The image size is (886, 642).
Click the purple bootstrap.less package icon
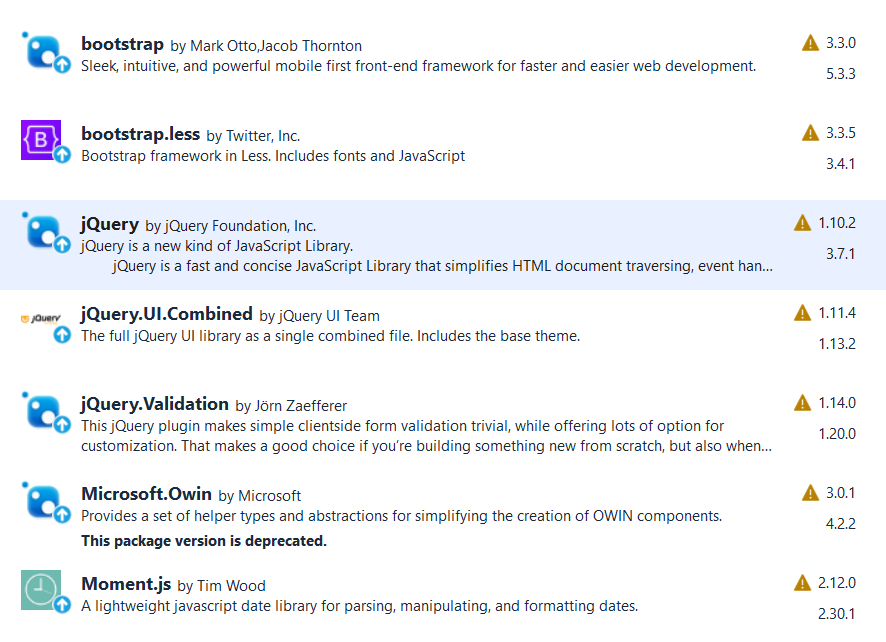pos(42,140)
